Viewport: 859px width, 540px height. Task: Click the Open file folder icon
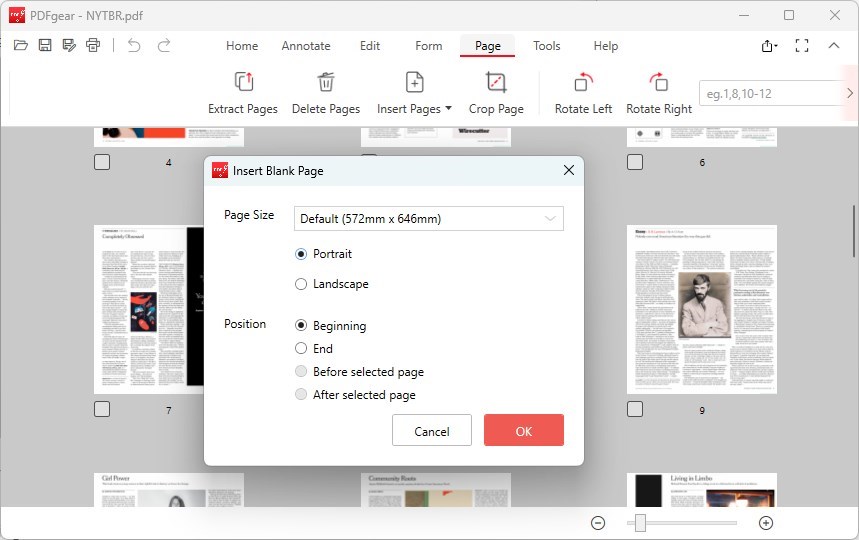21,45
